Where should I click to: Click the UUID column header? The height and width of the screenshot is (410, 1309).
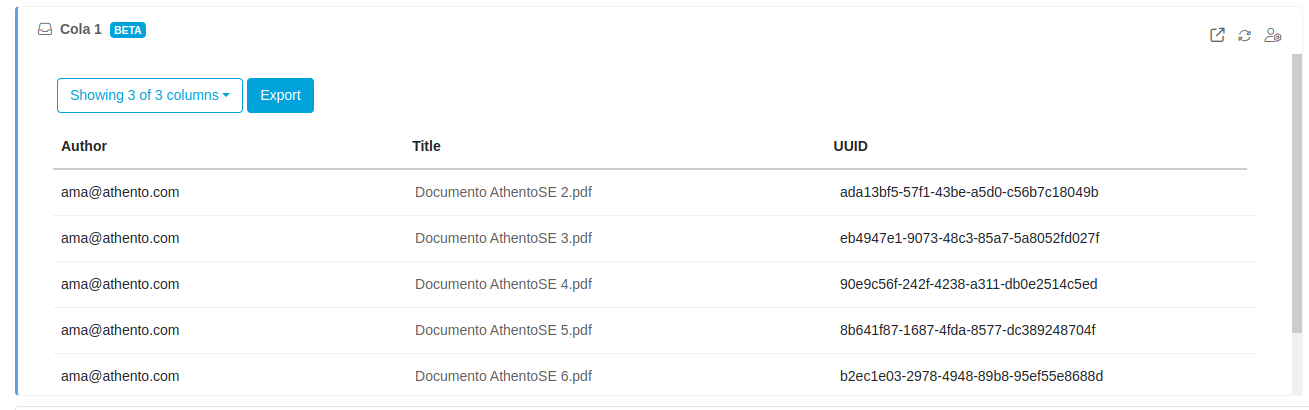click(x=850, y=146)
